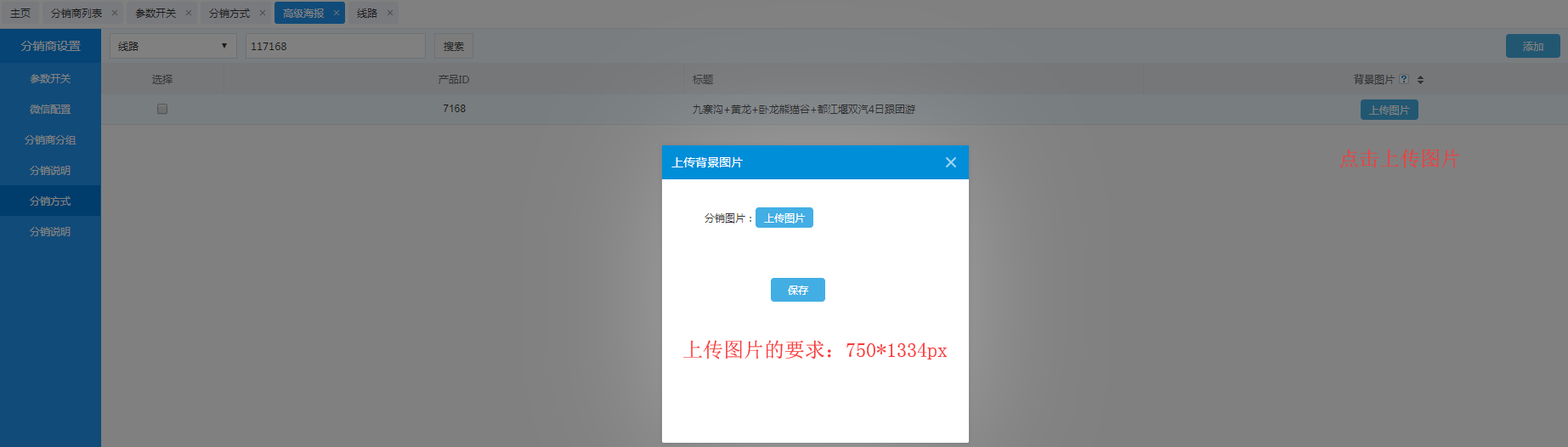Click the 搜索 button
This screenshot has height=447, width=1568.
click(453, 46)
